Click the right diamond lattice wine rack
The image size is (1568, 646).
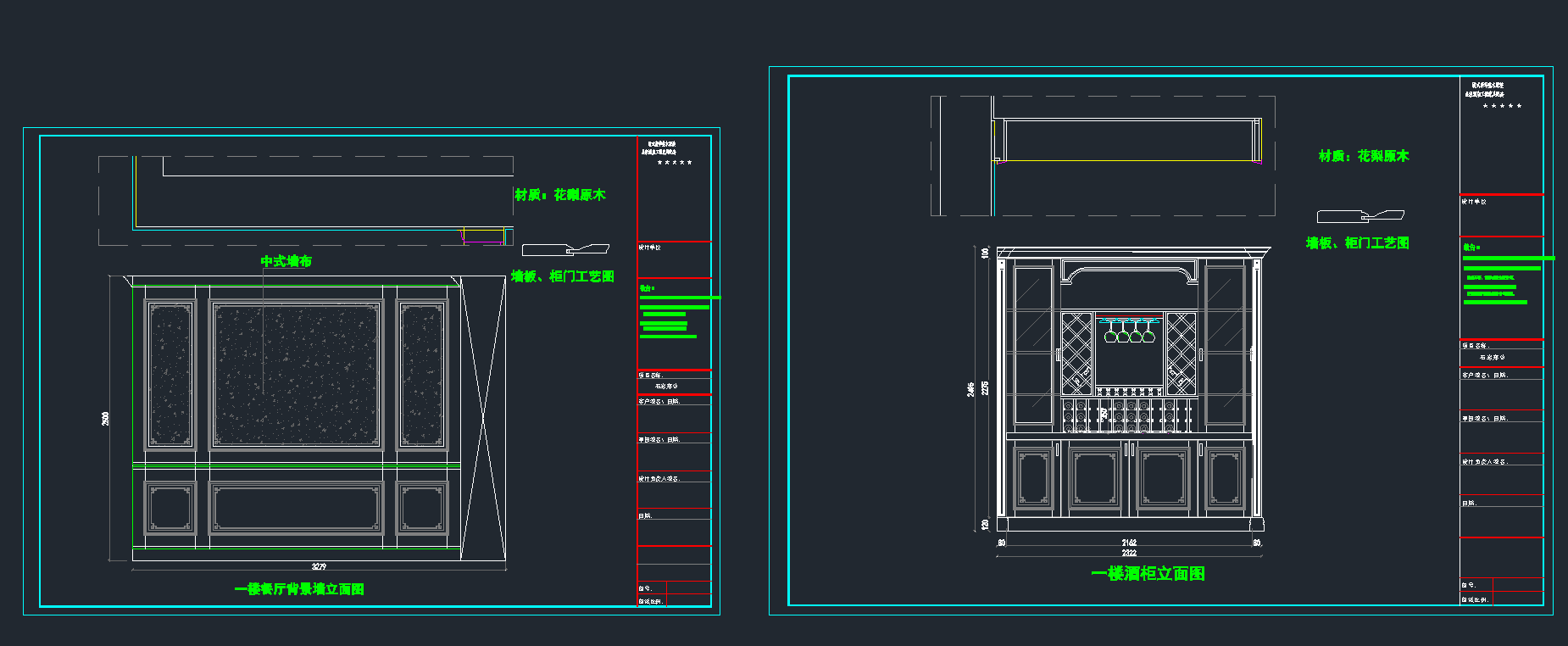tap(1181, 353)
